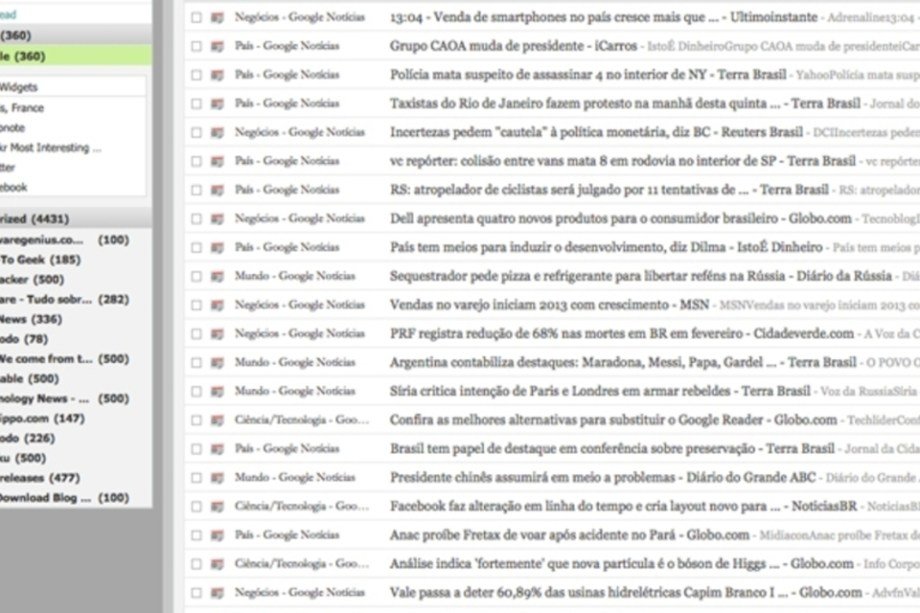Check the box for 'Vale passa a deter 60,89%'

point(197,592)
